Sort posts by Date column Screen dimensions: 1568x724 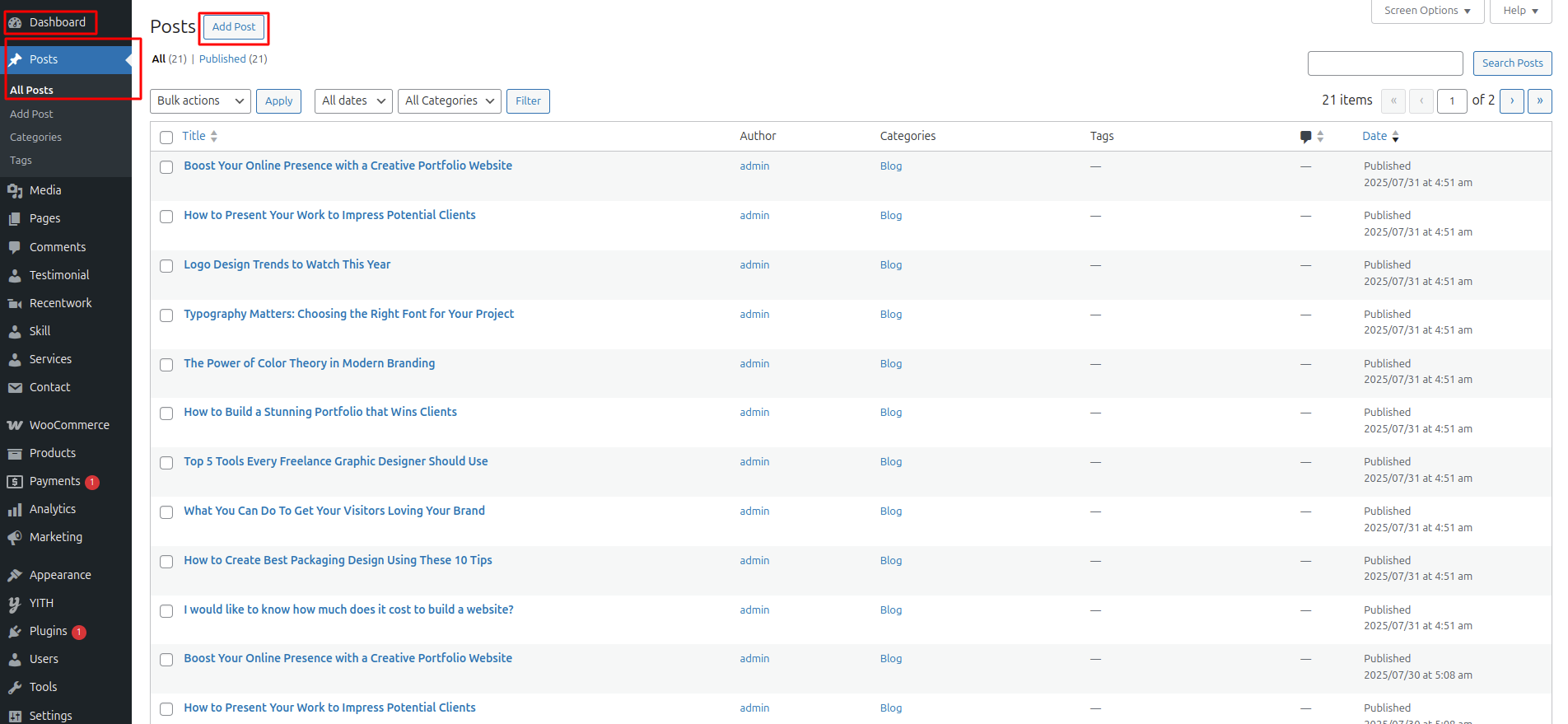pos(1381,136)
